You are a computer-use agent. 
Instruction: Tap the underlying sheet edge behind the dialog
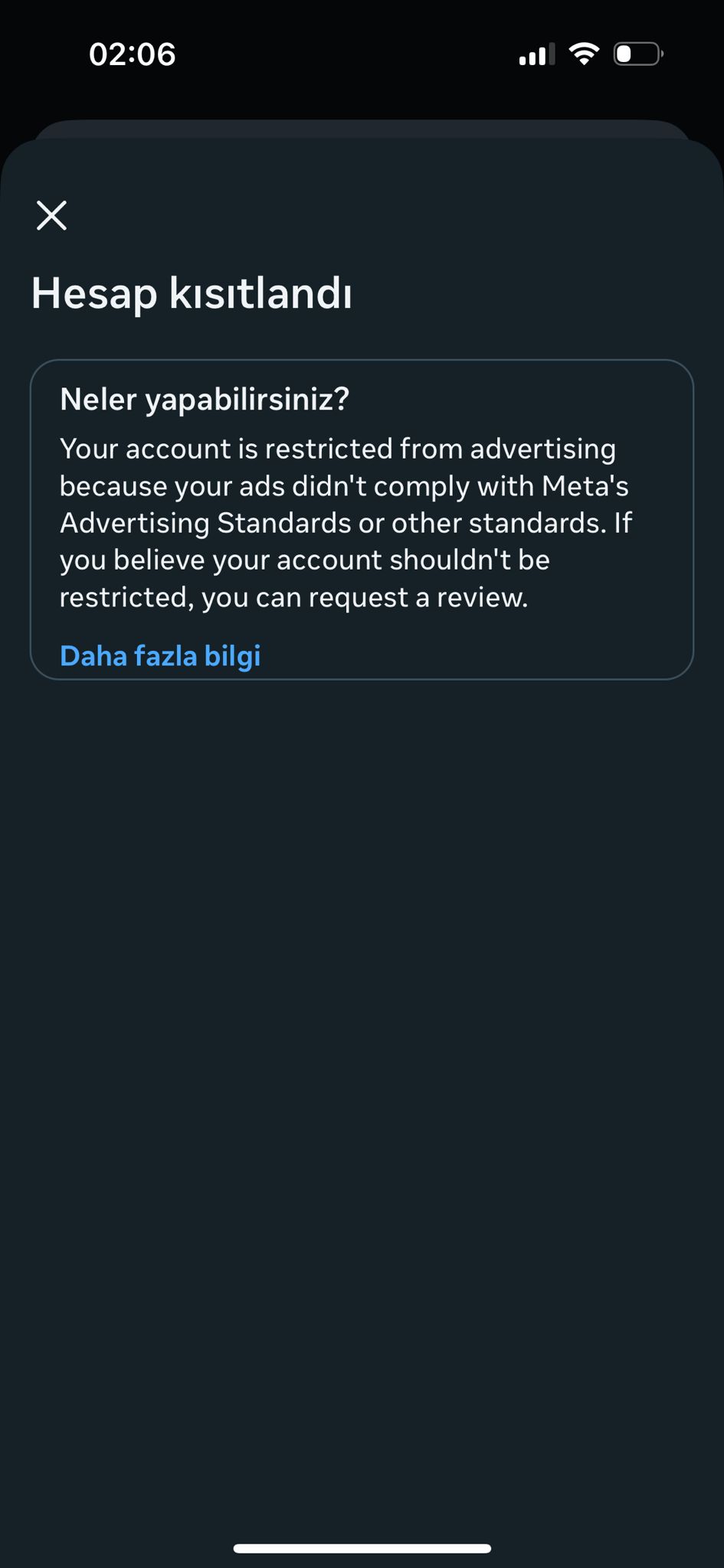(x=362, y=128)
